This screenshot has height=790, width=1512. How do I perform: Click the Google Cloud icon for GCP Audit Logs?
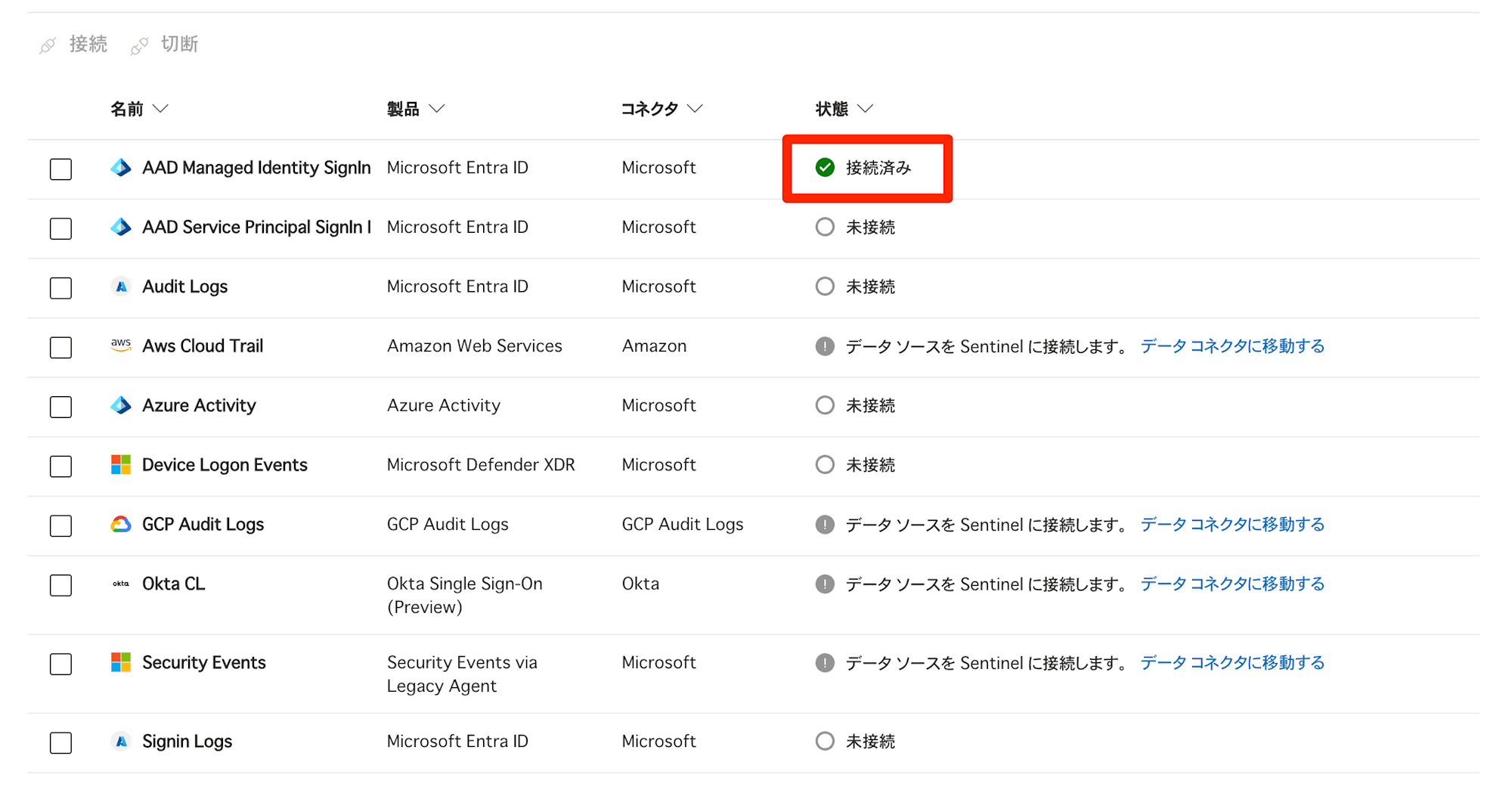121,524
